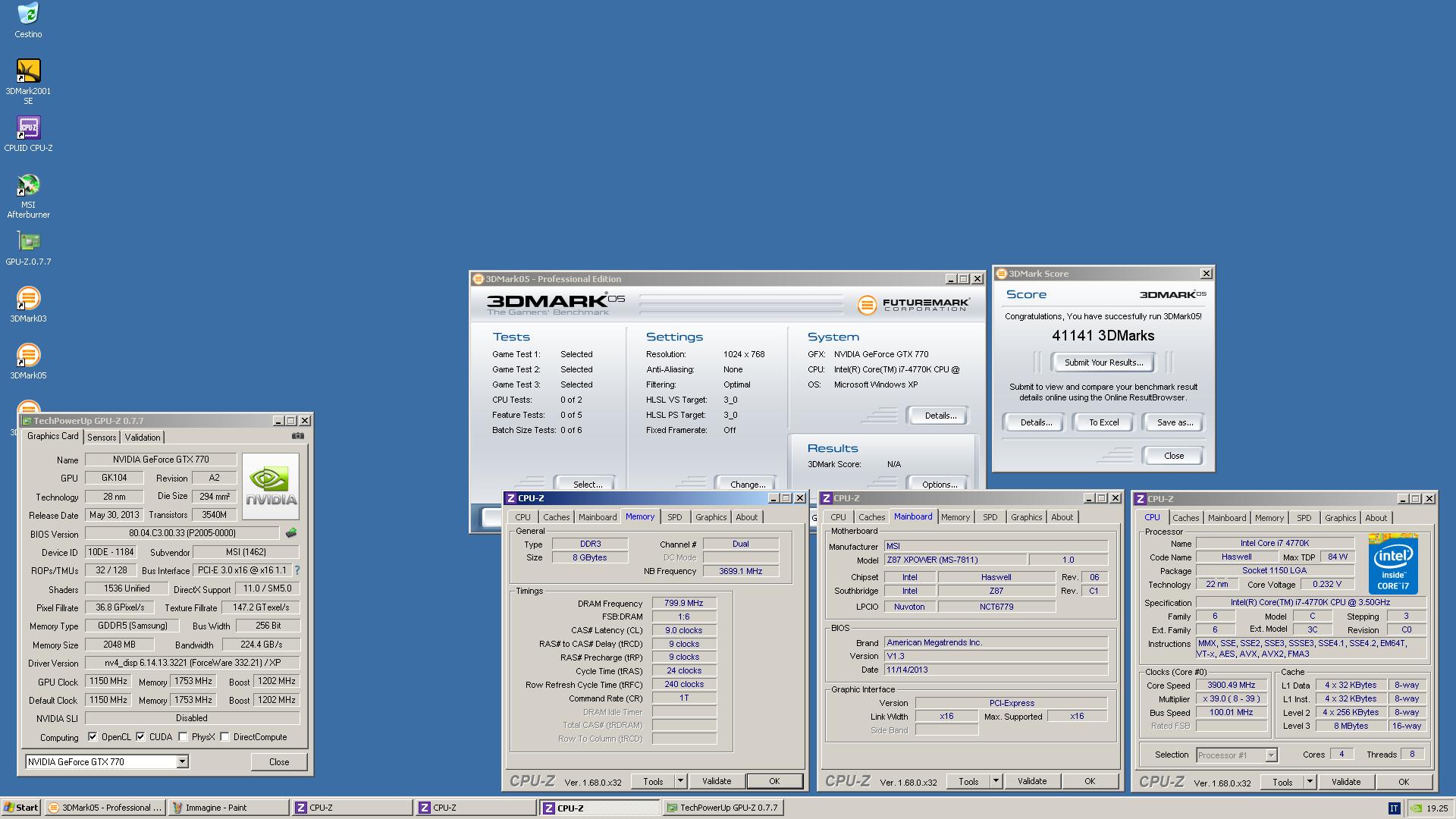Click Tools button in CPU-Z Mainboard window

(x=968, y=781)
